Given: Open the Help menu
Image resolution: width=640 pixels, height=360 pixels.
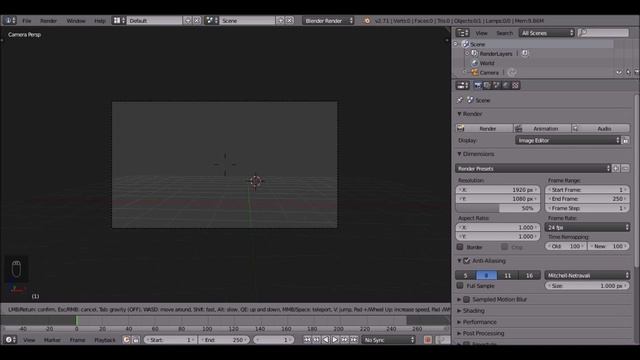Looking at the screenshot, I should tap(100, 20).
